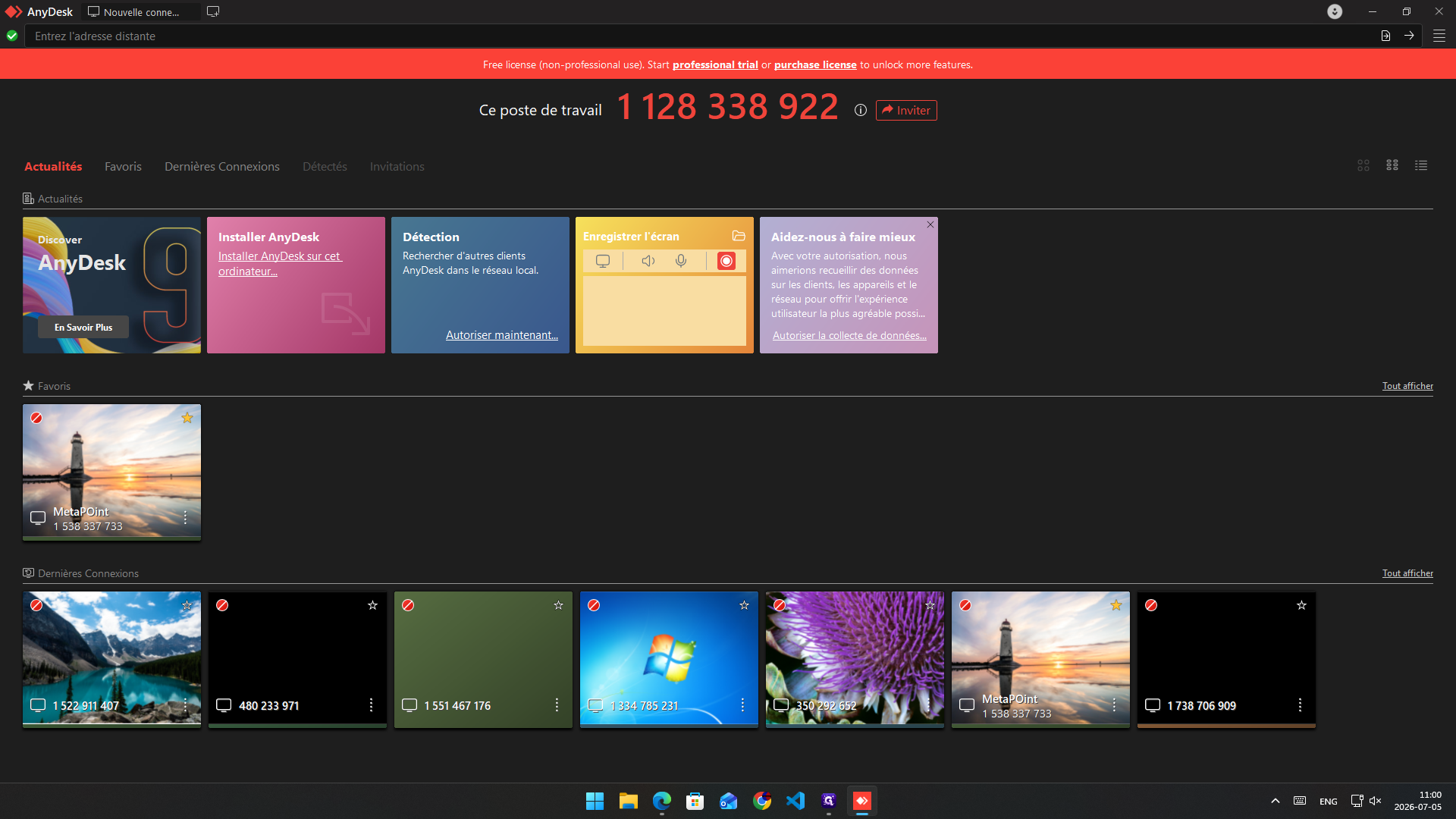Close the Aidez-nous à faire mieux card
The width and height of the screenshot is (1456, 819).
click(930, 224)
